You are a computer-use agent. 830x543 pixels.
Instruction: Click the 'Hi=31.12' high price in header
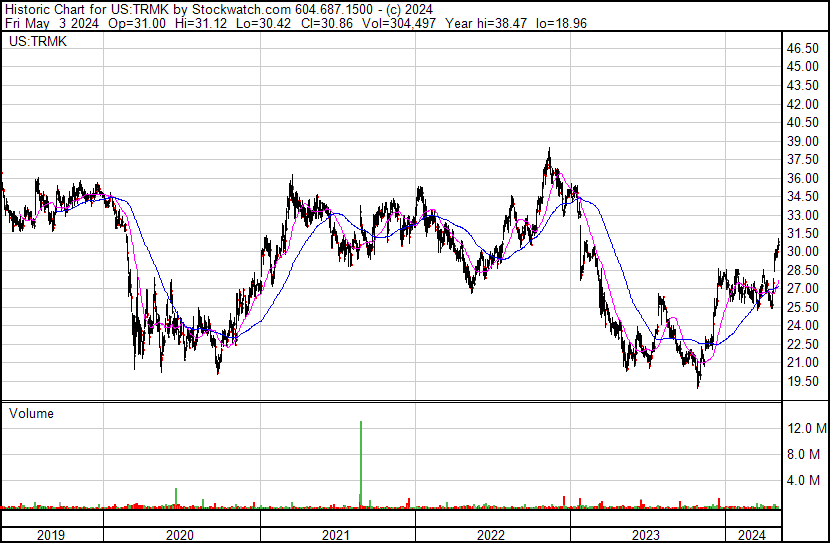tap(200, 23)
